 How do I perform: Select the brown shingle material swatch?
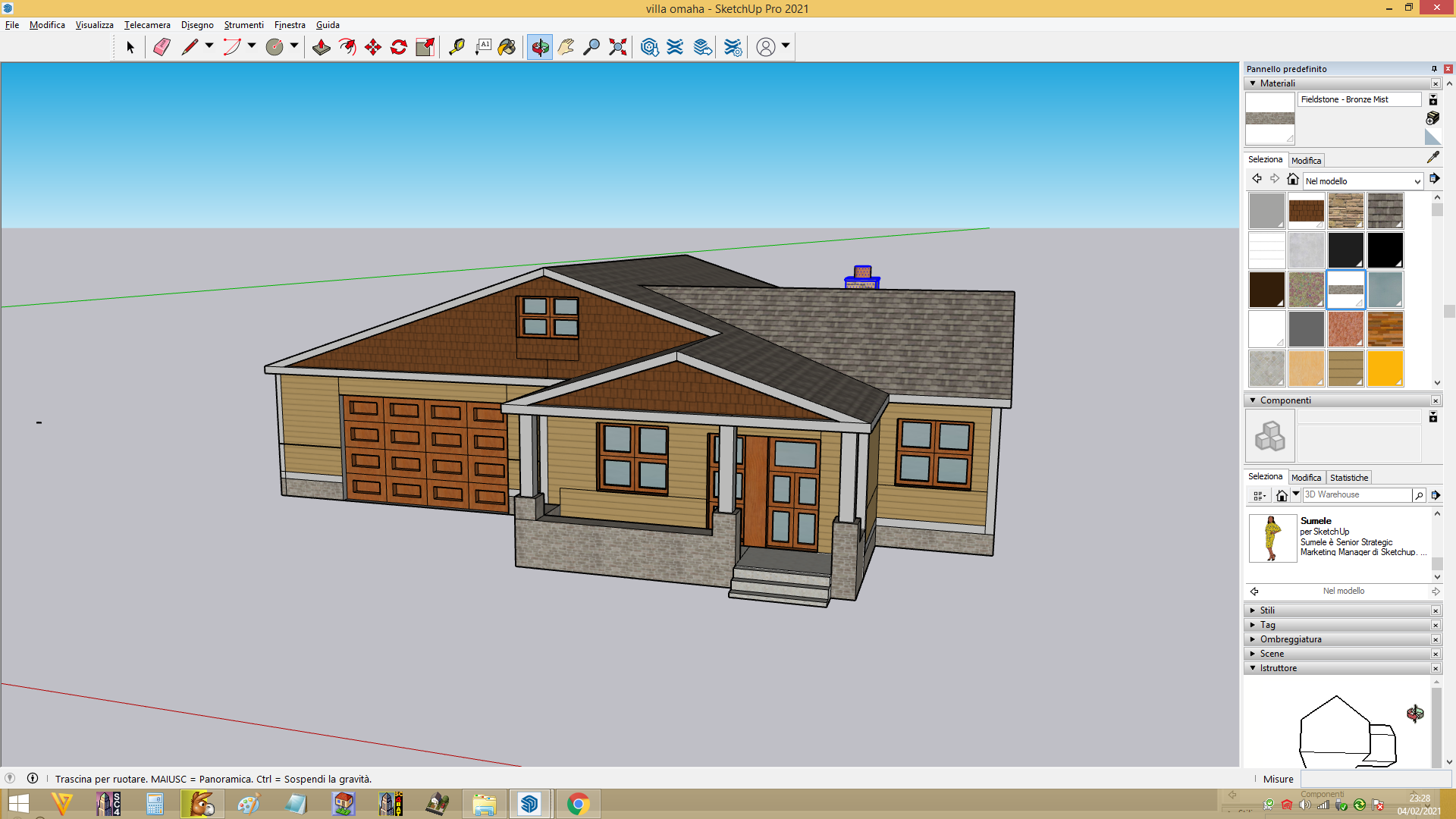(x=1306, y=211)
